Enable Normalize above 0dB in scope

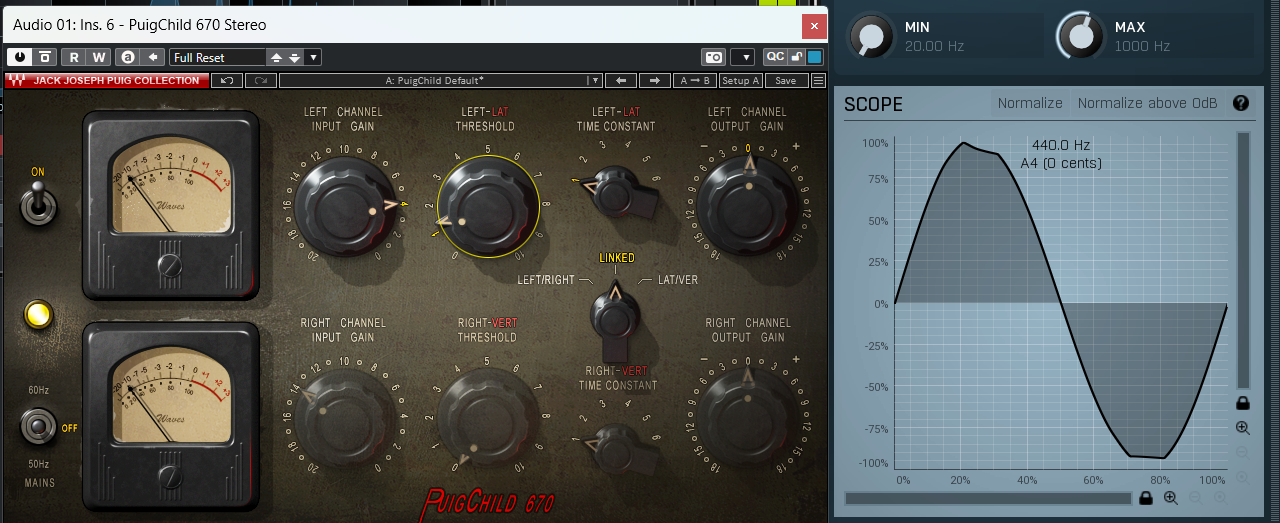coord(1147,103)
